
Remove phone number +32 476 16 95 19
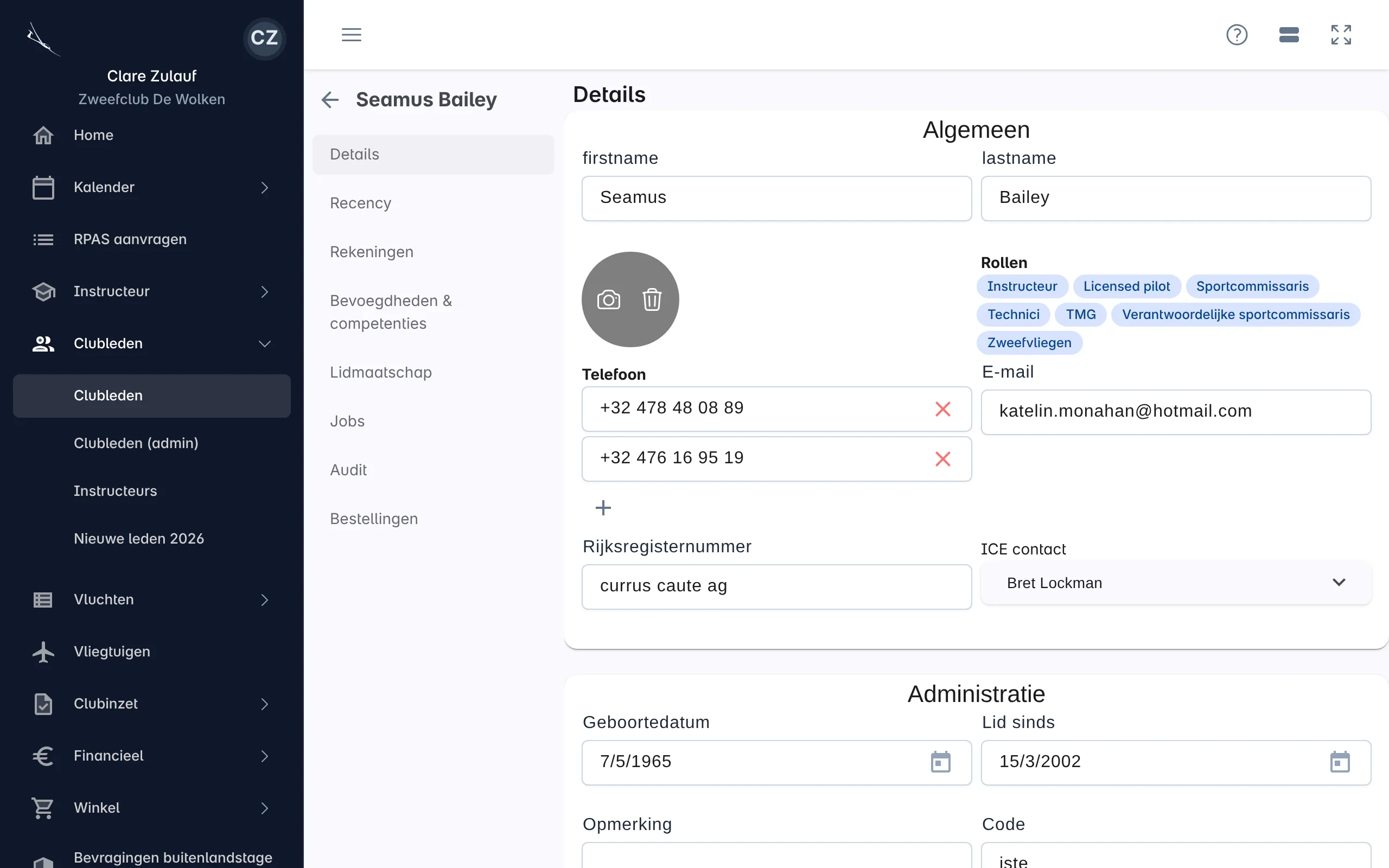point(942,459)
